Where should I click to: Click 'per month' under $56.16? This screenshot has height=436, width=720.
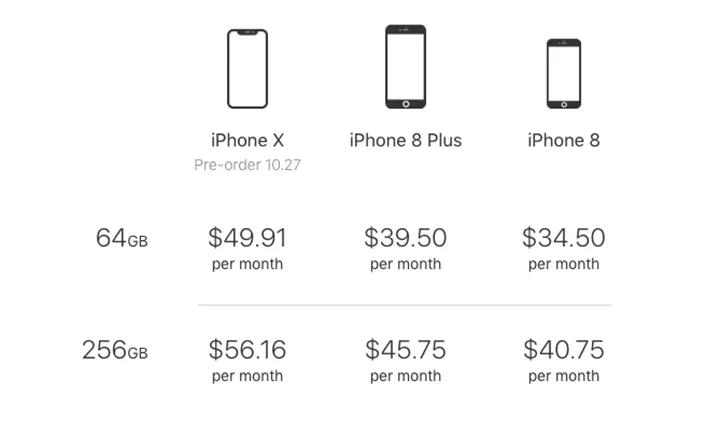tap(247, 377)
